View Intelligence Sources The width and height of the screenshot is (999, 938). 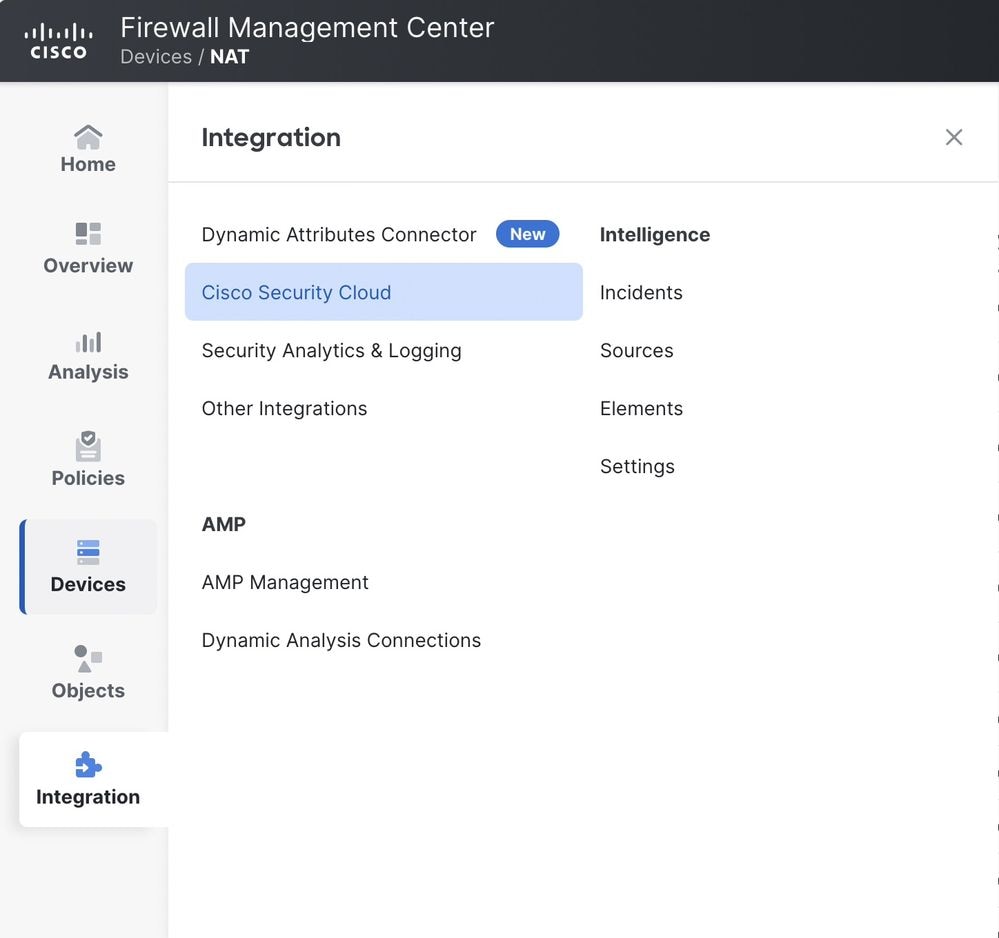pyautogui.click(x=637, y=351)
